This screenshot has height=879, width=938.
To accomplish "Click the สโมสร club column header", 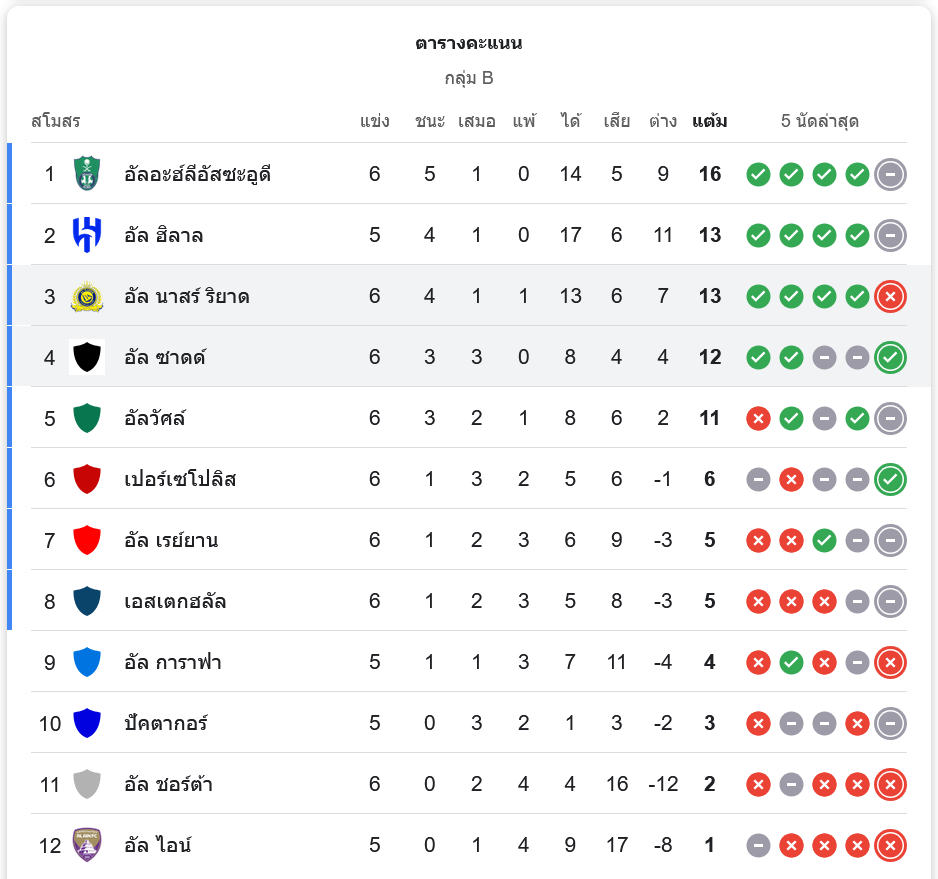I will point(56,121).
